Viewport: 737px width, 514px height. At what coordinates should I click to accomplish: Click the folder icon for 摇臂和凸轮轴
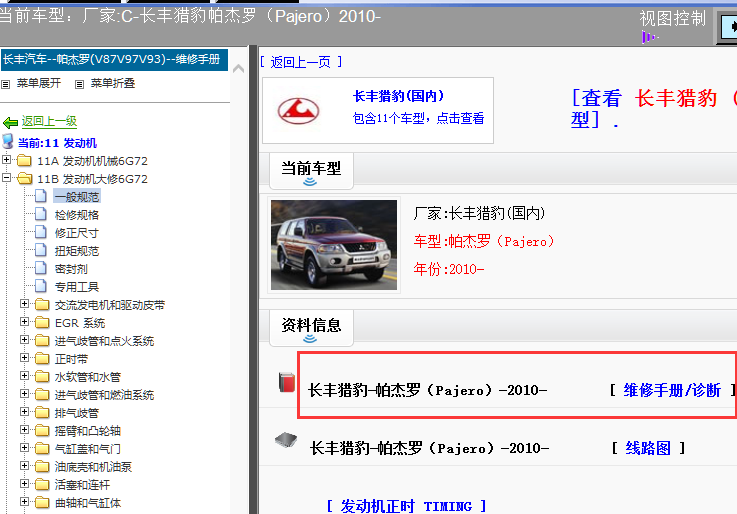coord(42,430)
